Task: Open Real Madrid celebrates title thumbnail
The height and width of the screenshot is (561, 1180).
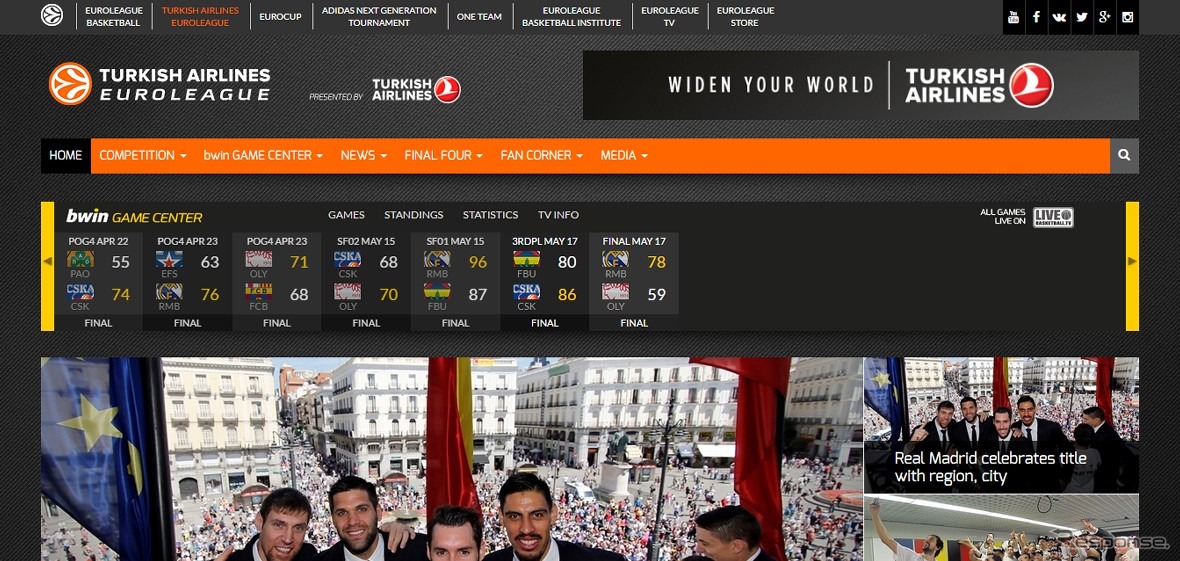Action: 1001,425
